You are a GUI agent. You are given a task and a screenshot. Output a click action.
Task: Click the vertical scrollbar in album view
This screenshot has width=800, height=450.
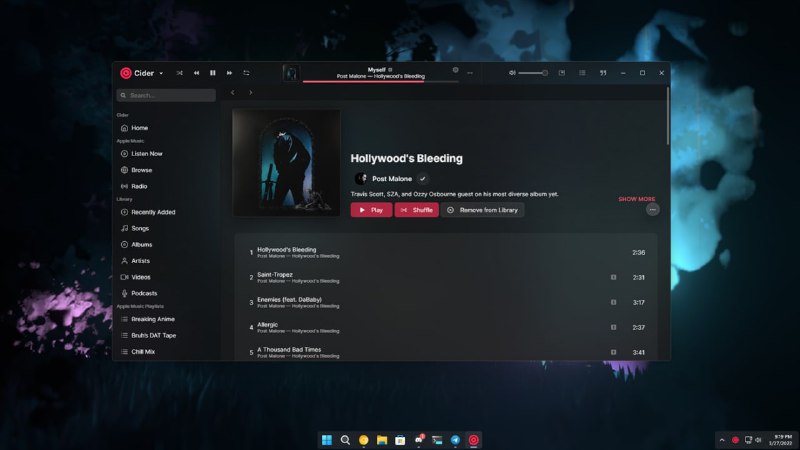(667, 116)
